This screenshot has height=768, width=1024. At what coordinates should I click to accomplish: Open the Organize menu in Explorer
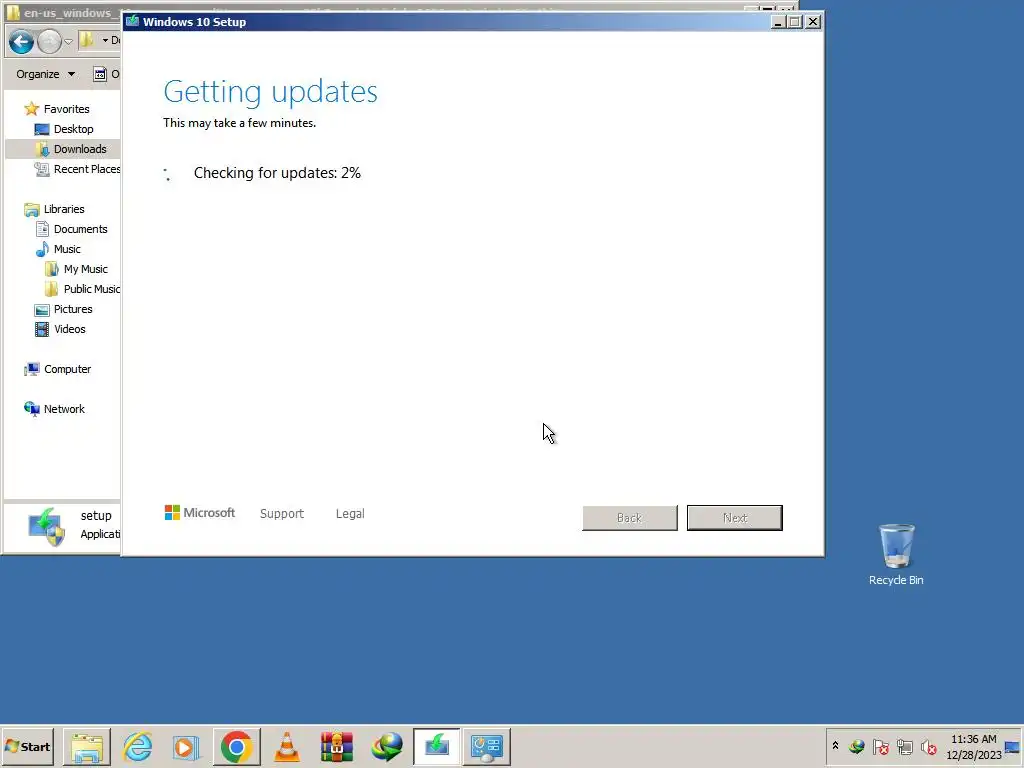[x=46, y=74]
